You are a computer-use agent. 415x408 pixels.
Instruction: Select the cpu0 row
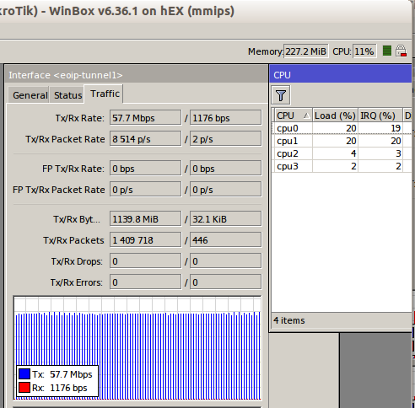click(x=342, y=128)
